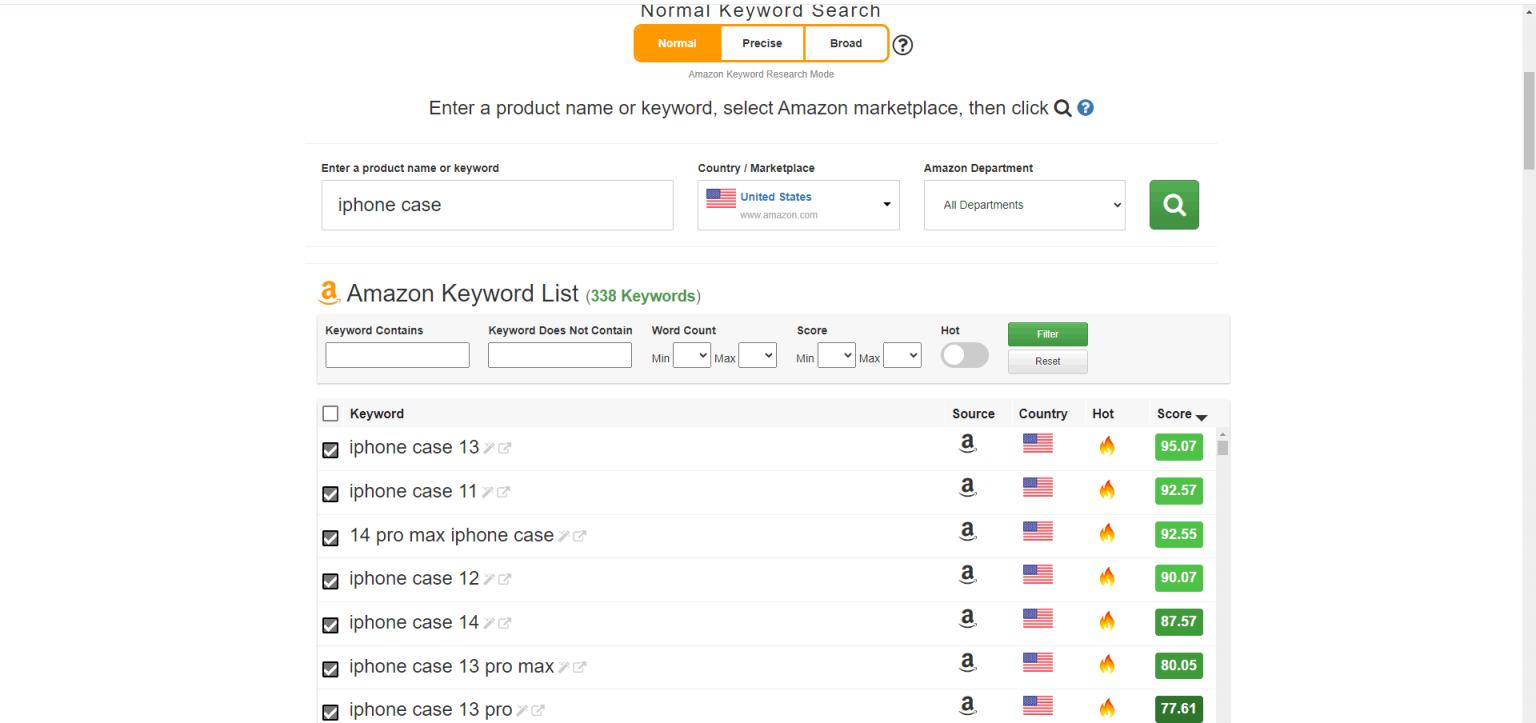The image size is (1536, 723).
Task: Click the US flag in 14 pro max iphone case row
Action: click(x=1038, y=531)
